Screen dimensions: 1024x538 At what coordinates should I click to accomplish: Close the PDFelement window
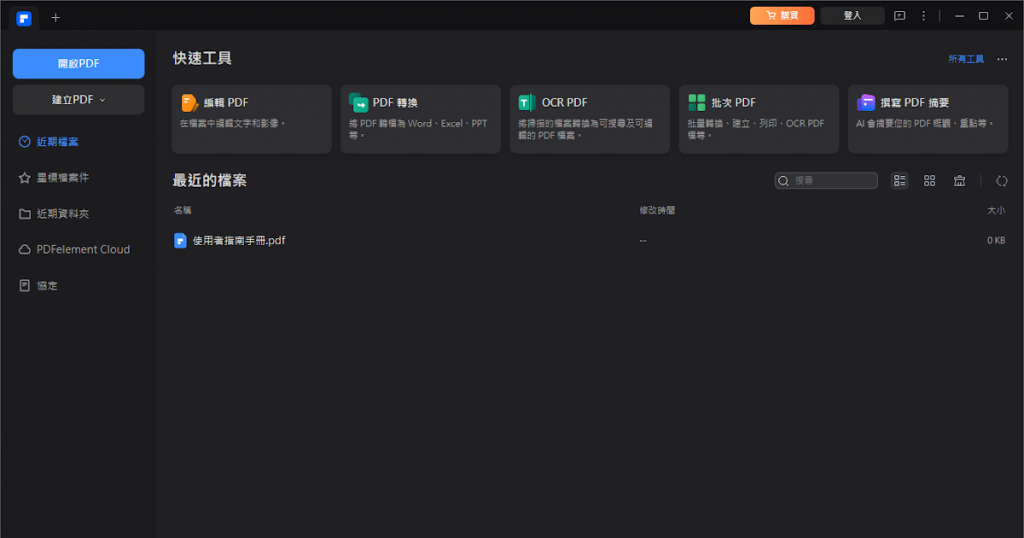click(x=1008, y=16)
